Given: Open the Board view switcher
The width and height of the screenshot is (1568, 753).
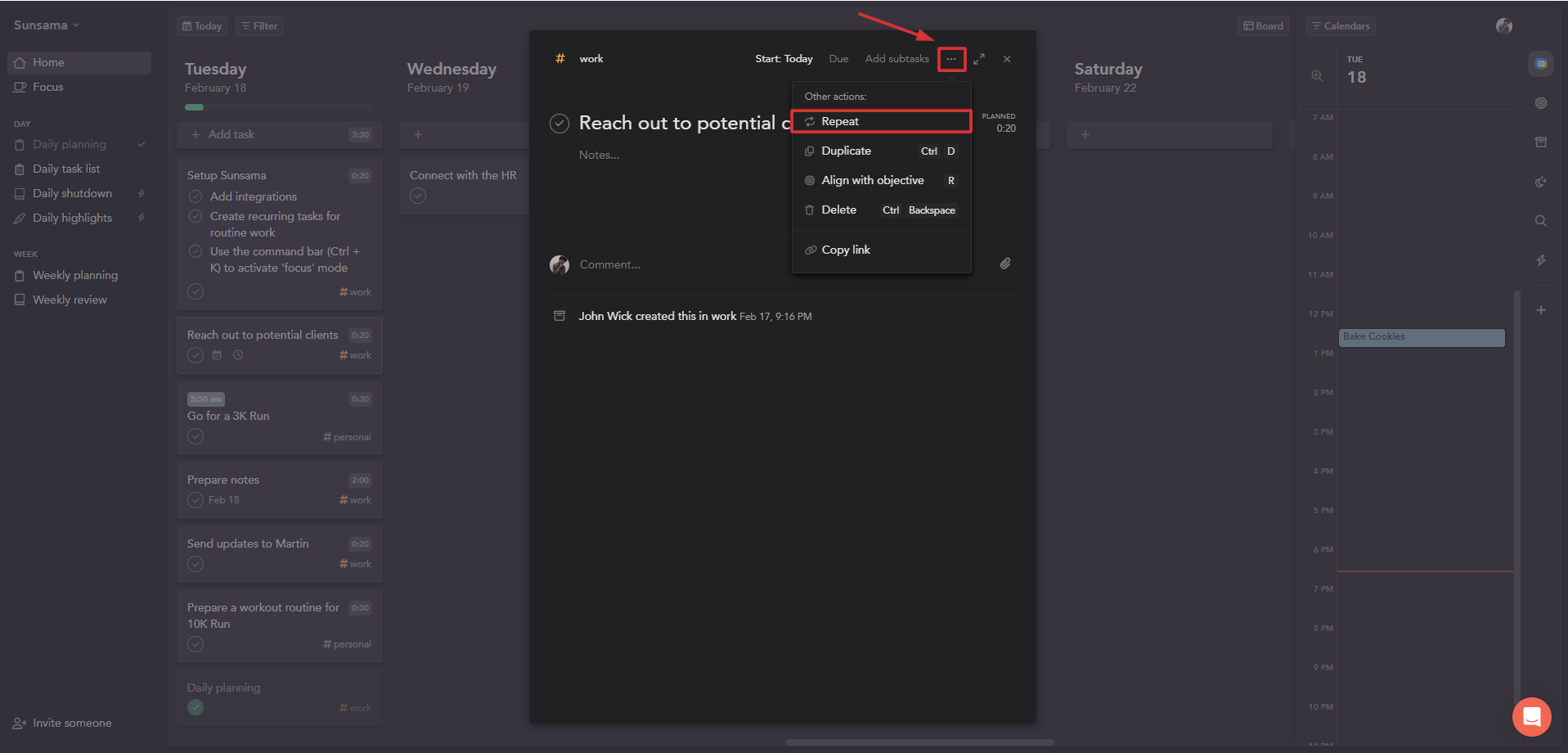Looking at the screenshot, I should tap(1263, 26).
